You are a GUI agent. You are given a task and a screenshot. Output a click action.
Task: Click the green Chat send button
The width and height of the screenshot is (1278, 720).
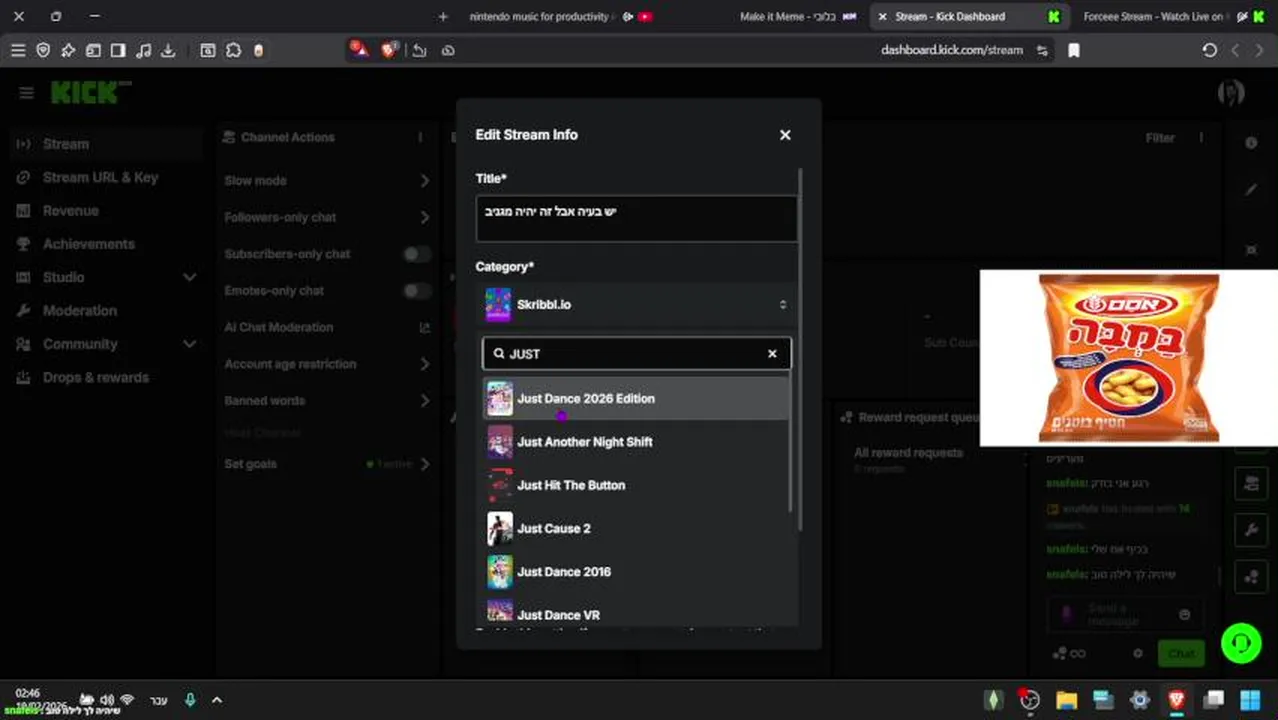pos(1181,654)
